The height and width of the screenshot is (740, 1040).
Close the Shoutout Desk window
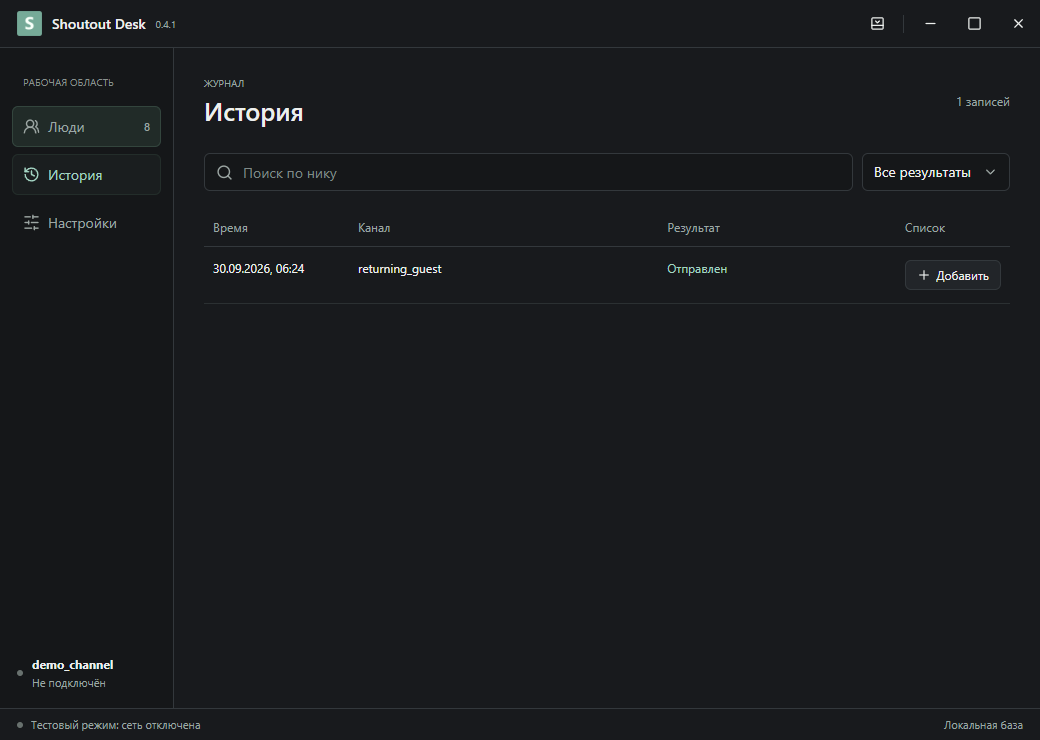tap(1018, 24)
